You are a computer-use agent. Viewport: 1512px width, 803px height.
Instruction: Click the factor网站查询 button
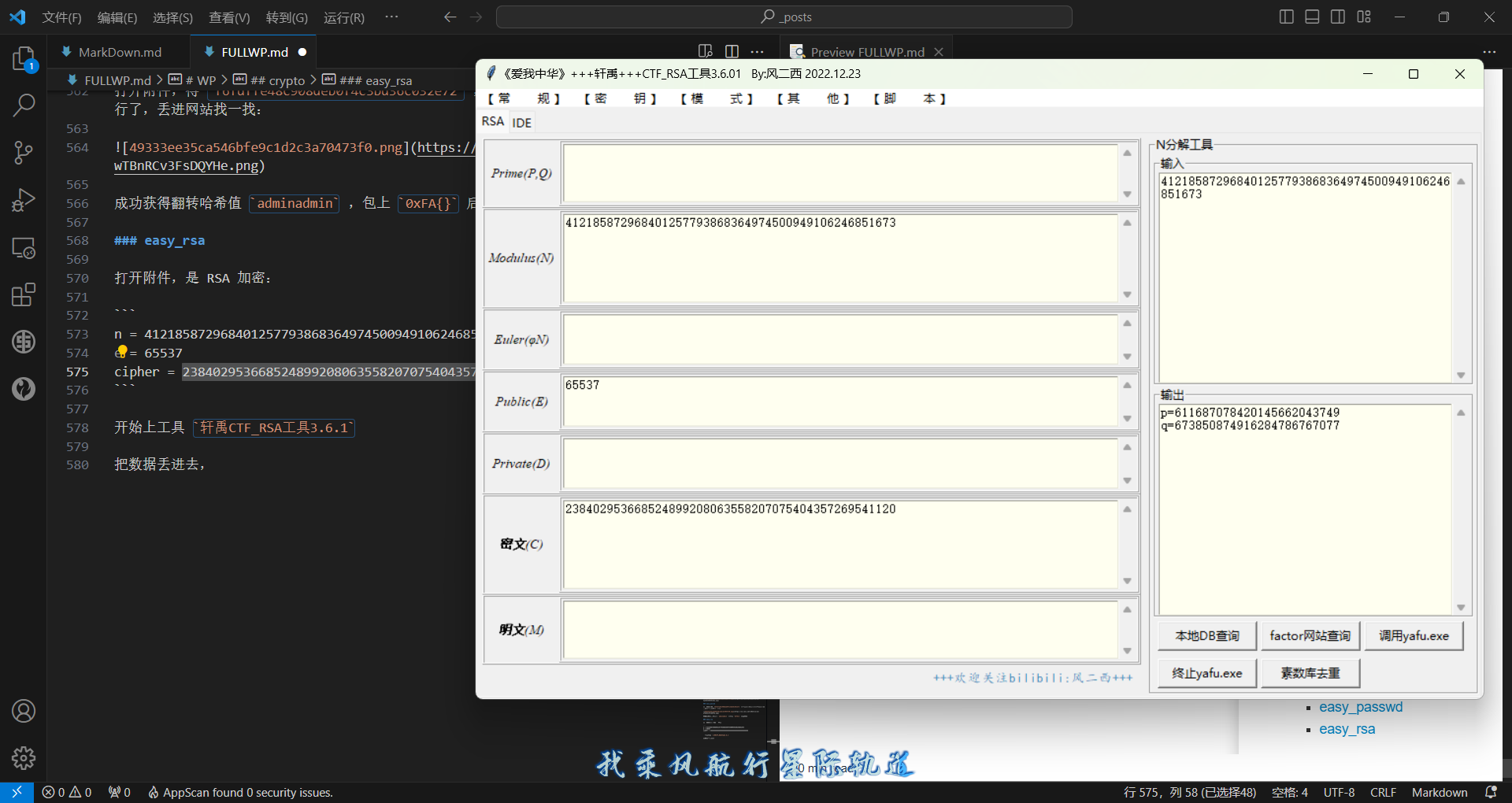1310,635
